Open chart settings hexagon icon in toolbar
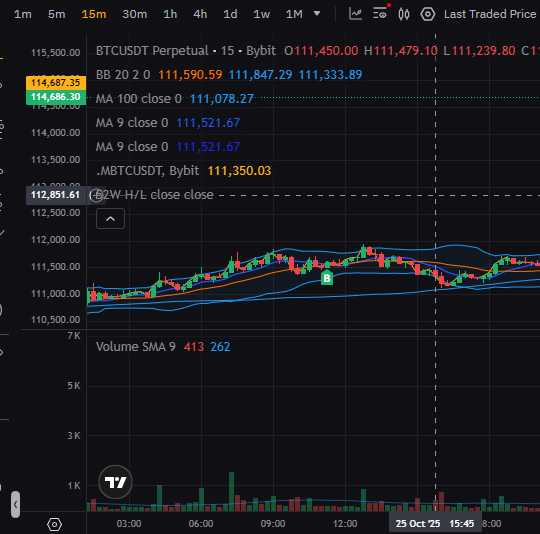Viewport: 540px width, 534px height. pyautogui.click(x=428, y=14)
